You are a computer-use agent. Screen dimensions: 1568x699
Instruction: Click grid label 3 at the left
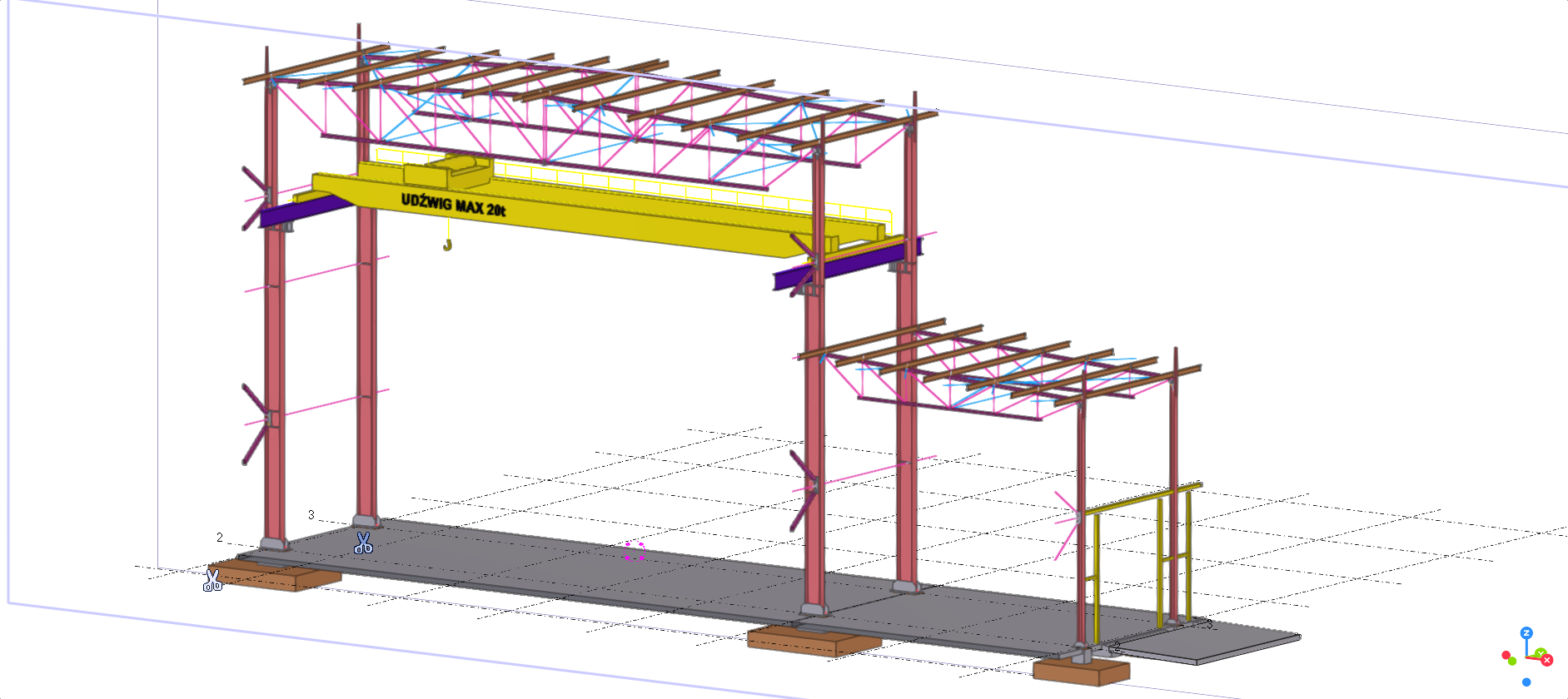tap(311, 515)
